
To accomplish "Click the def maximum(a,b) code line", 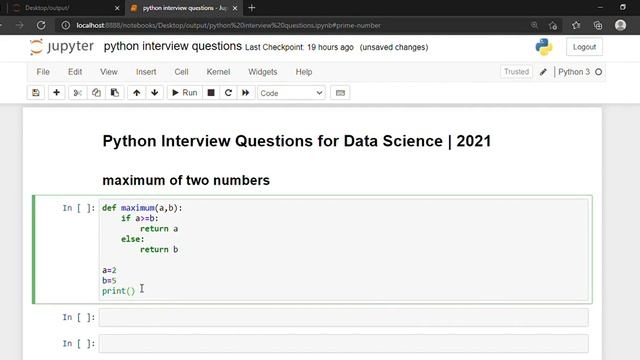I will point(142,208).
